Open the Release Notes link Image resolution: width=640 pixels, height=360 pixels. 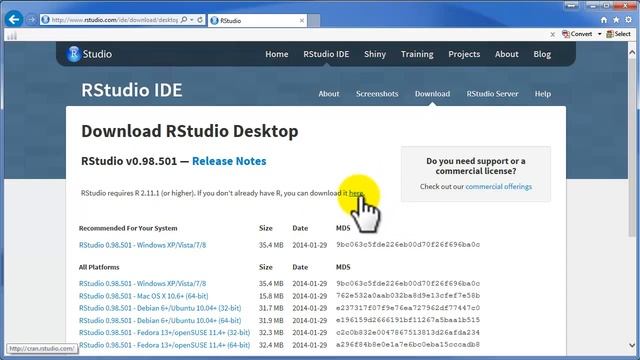[x=229, y=161]
